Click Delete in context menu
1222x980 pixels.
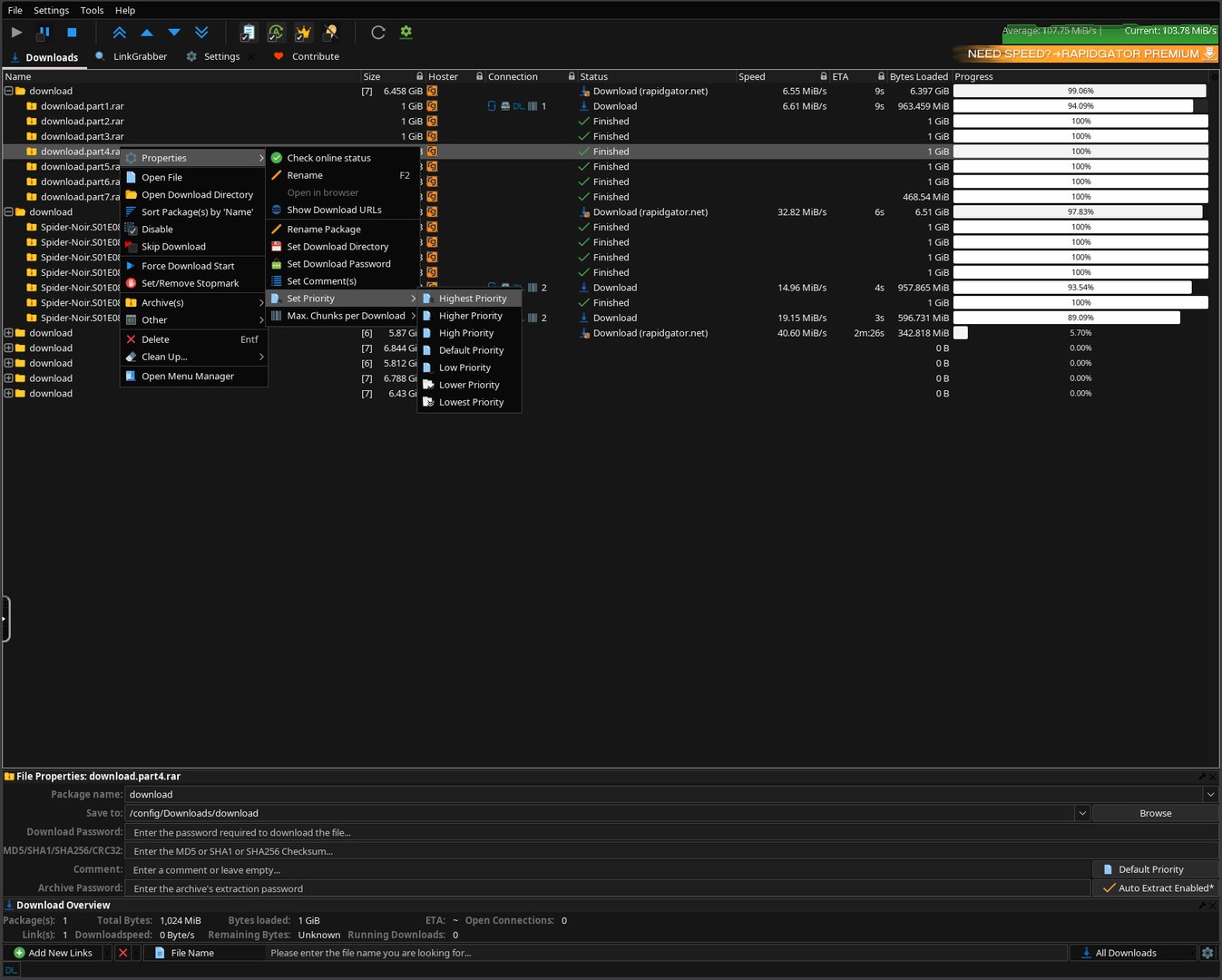[x=193, y=339]
